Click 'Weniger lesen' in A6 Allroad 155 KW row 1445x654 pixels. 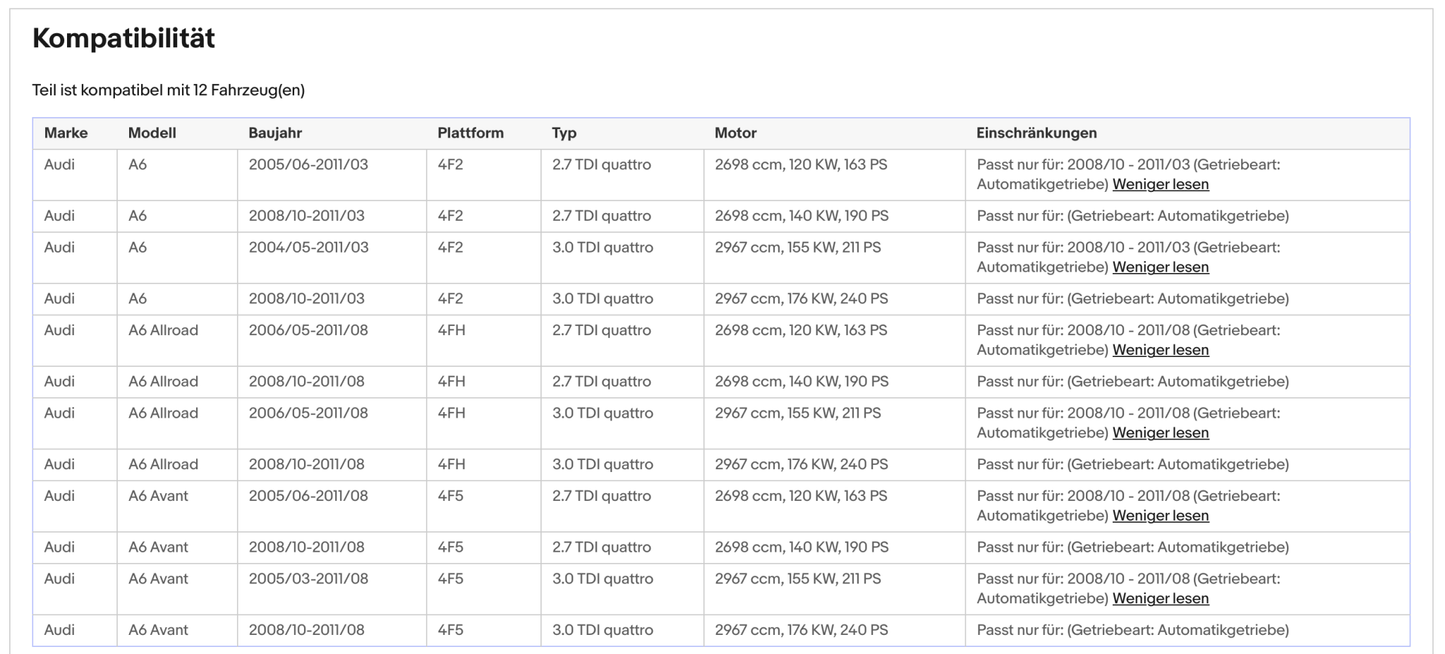pyautogui.click(x=1160, y=434)
